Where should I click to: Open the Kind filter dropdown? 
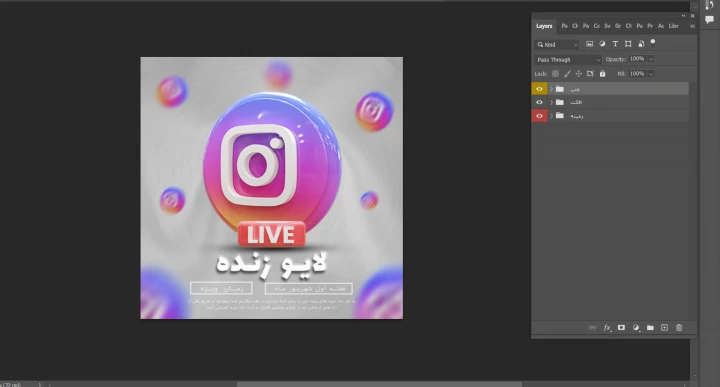[557, 45]
